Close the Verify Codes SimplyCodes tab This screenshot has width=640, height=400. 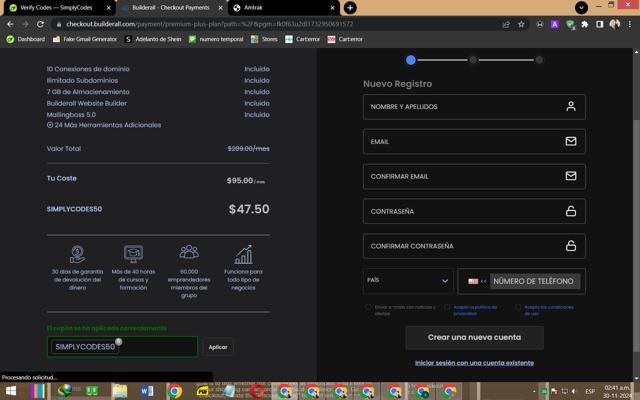click(109, 8)
